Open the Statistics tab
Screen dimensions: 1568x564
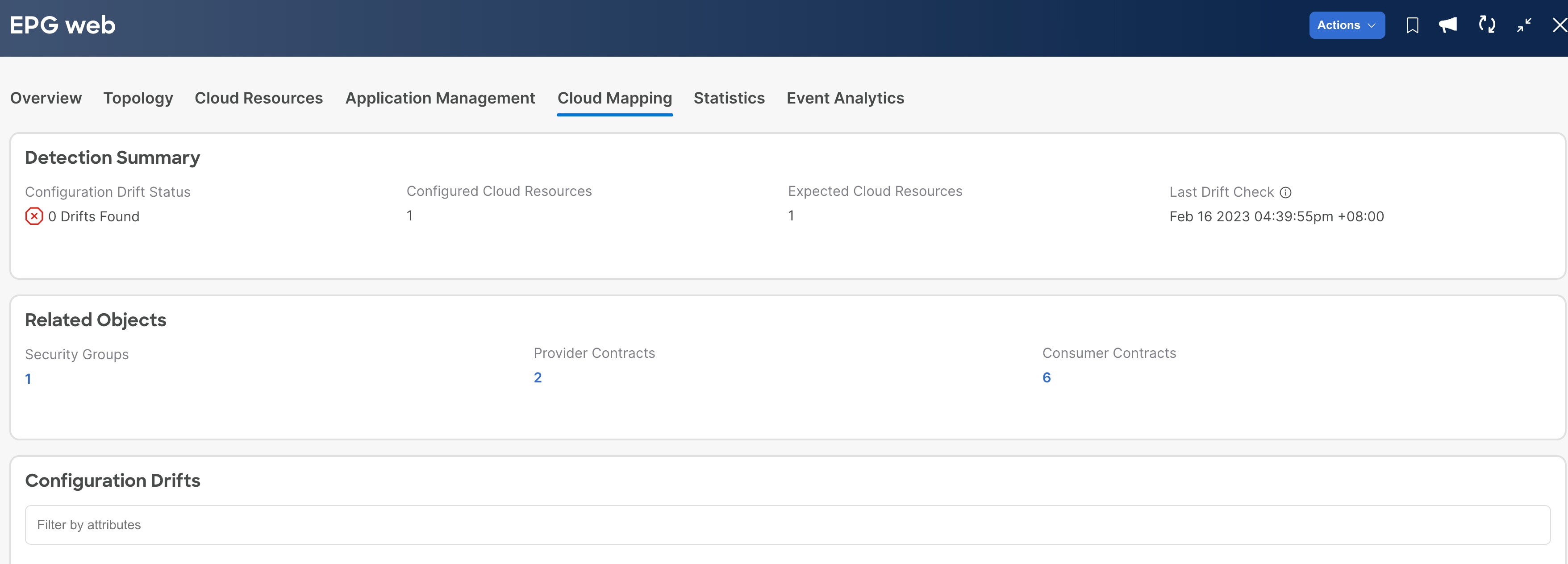[729, 98]
